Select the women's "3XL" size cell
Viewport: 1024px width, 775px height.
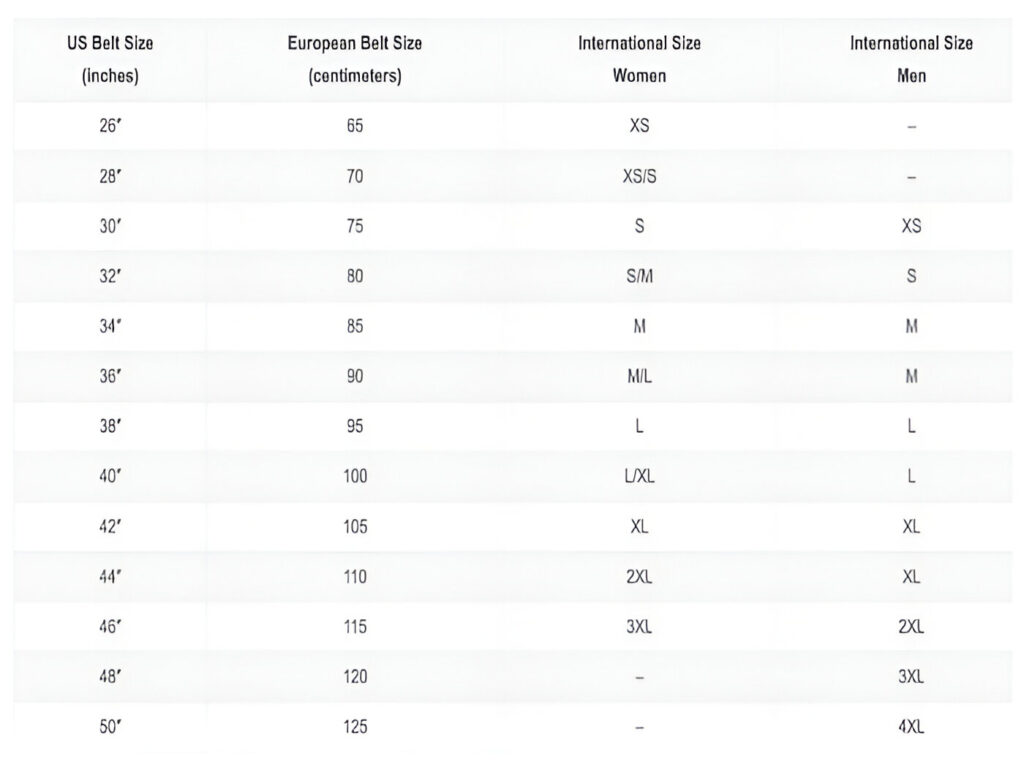639,627
